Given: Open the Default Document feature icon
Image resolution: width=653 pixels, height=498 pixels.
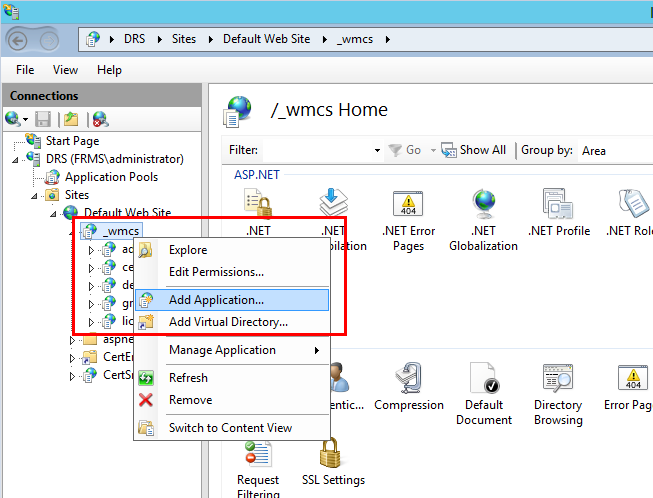Looking at the screenshot, I should point(484,381).
